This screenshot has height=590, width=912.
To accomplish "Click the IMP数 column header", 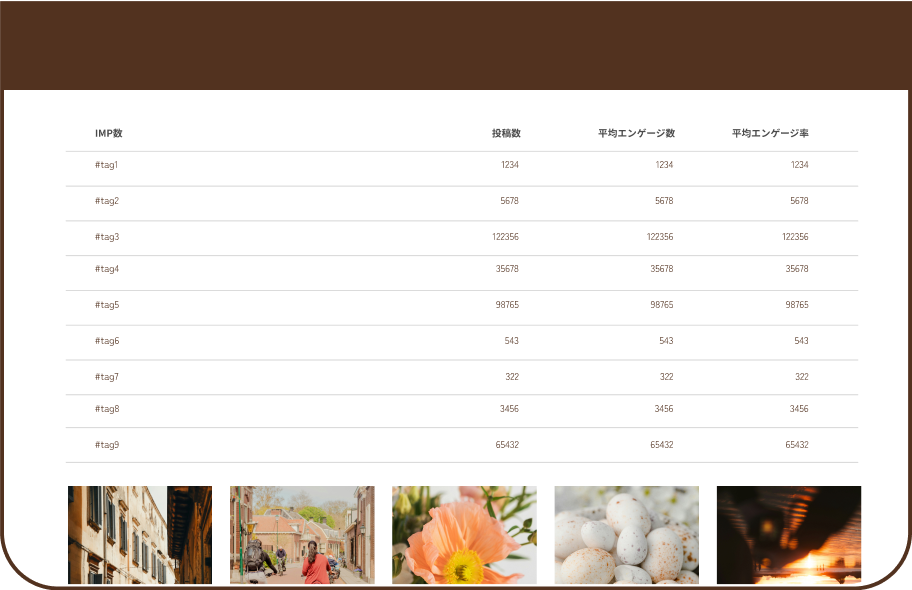I will pyautogui.click(x=109, y=133).
